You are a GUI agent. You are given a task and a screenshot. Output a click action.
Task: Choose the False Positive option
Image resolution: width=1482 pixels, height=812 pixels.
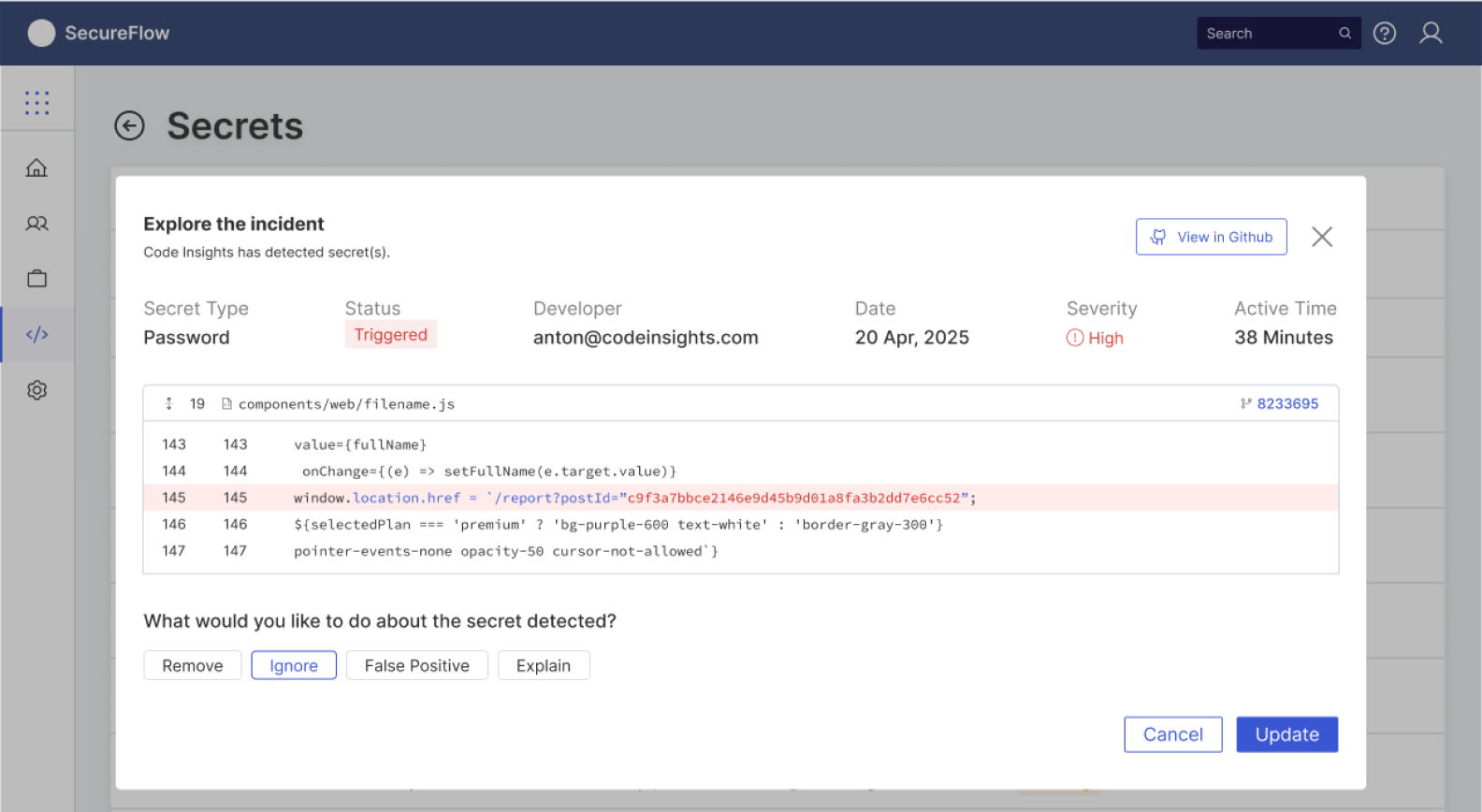(x=416, y=666)
